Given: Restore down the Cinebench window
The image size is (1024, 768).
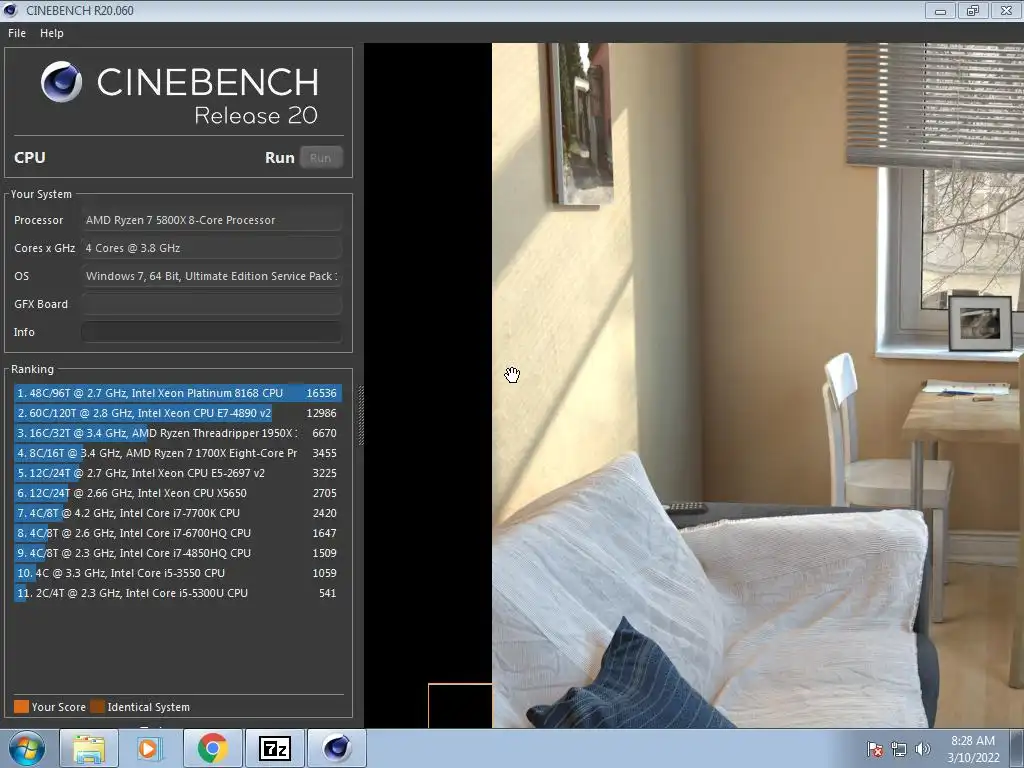Looking at the screenshot, I should 972,10.
